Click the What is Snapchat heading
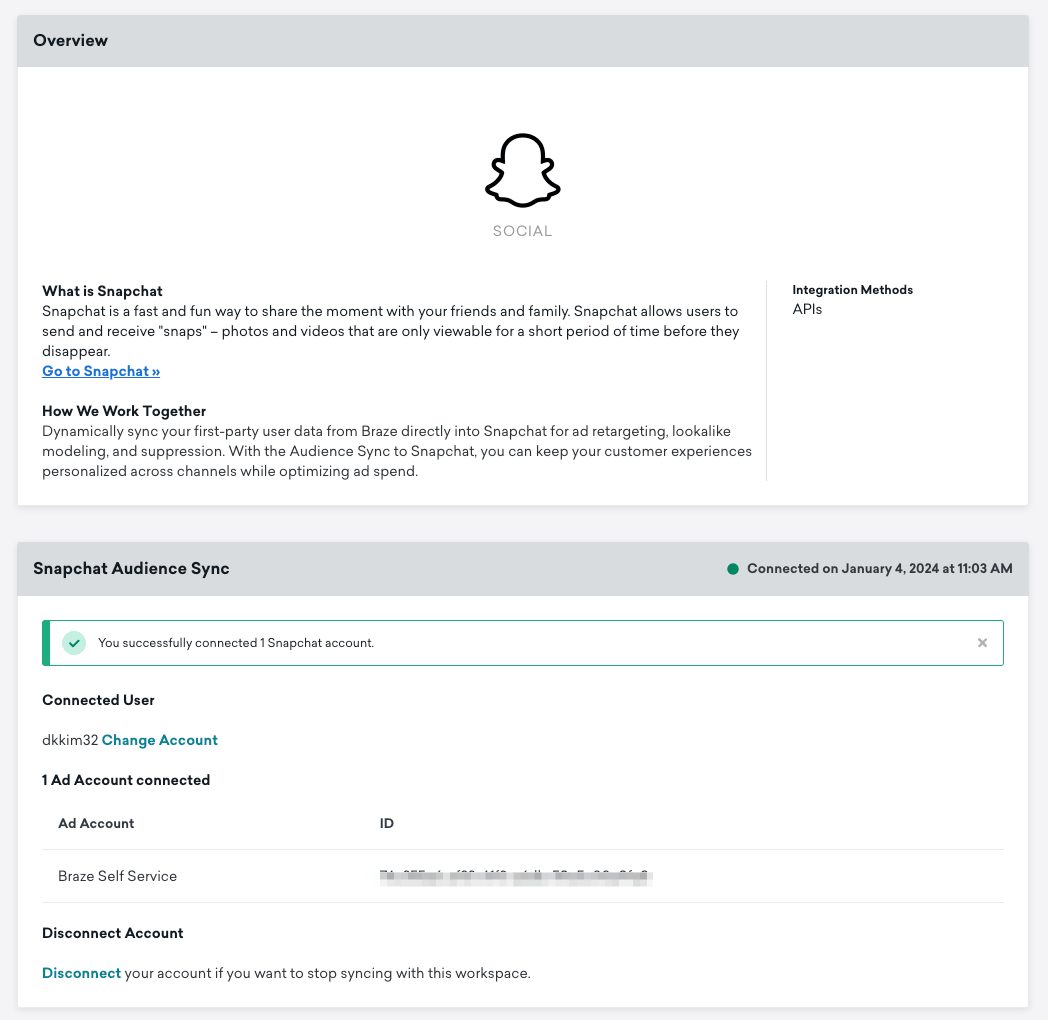 (x=102, y=291)
